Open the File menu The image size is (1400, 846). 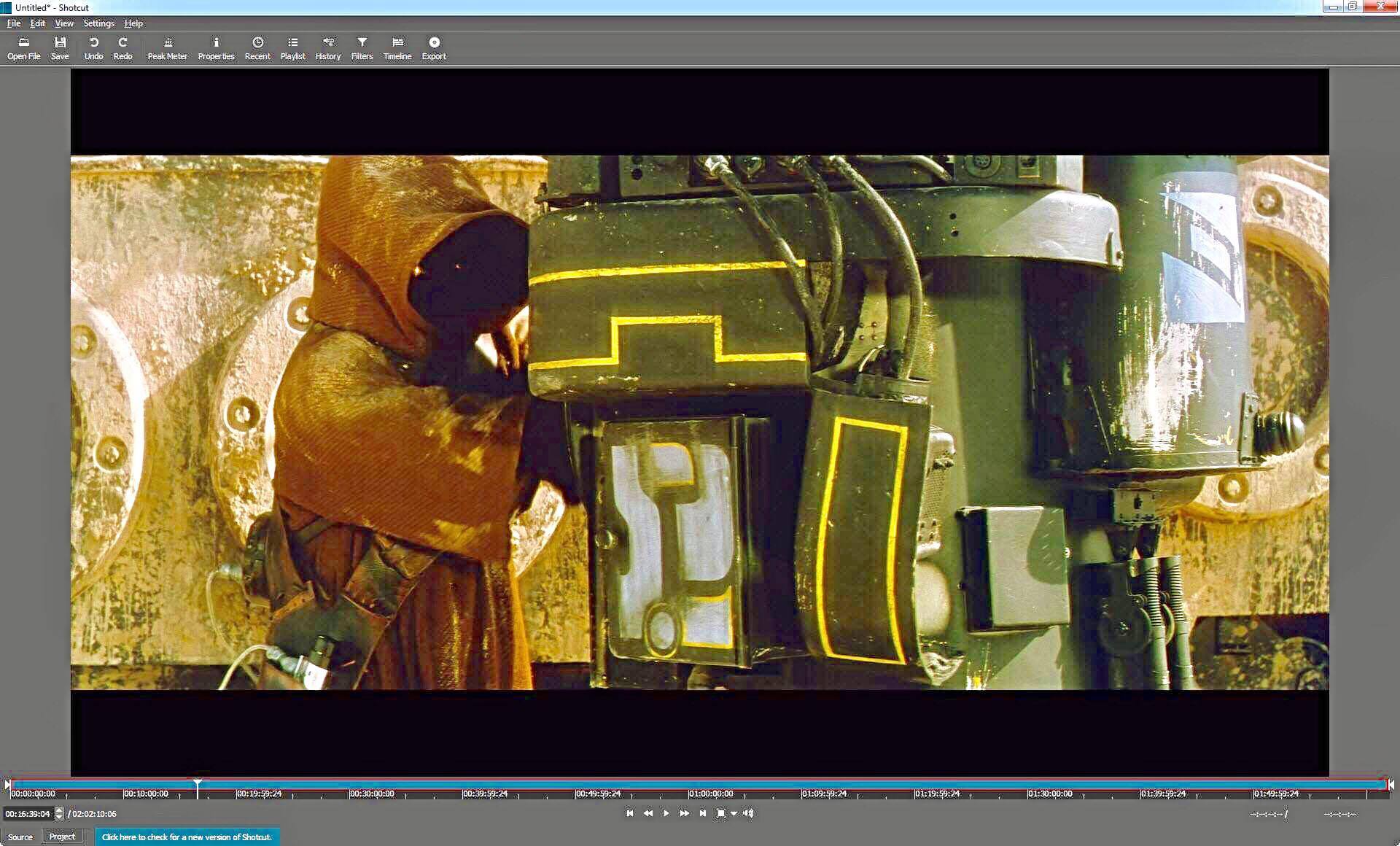click(14, 23)
